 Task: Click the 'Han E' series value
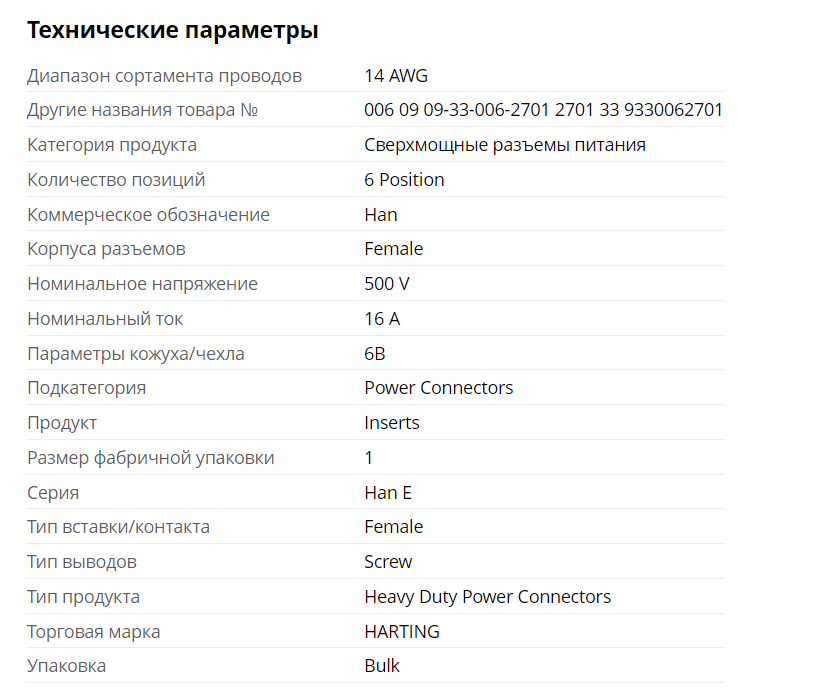pyautogui.click(x=388, y=493)
